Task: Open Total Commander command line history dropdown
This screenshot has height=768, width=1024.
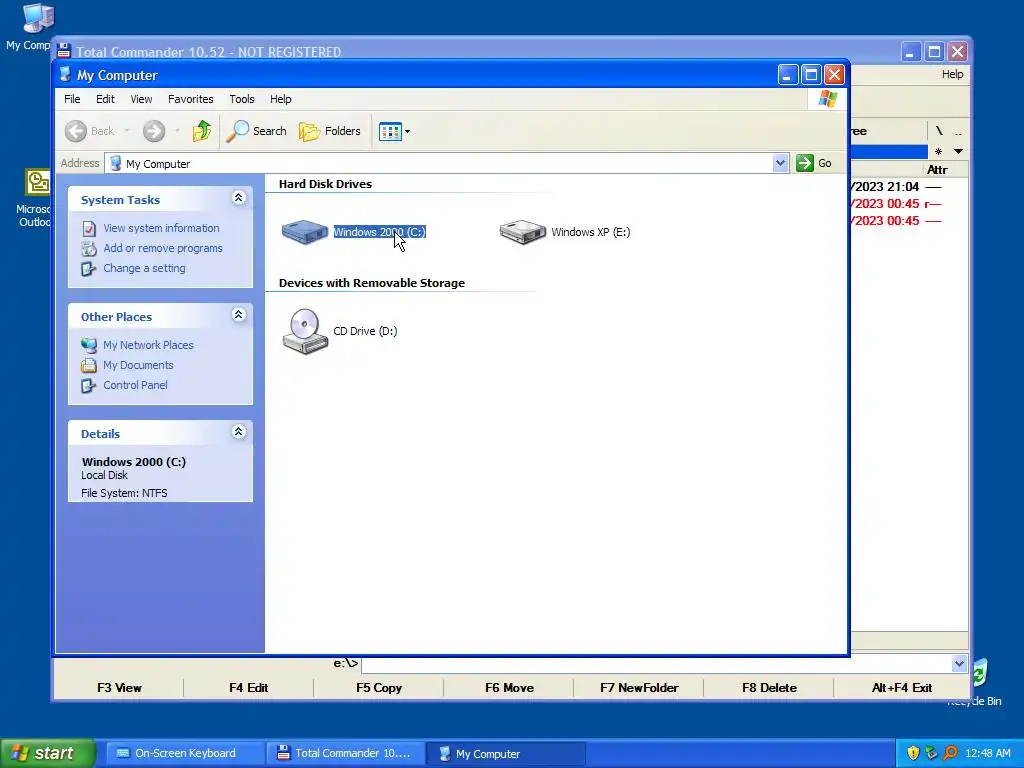Action: tap(959, 664)
